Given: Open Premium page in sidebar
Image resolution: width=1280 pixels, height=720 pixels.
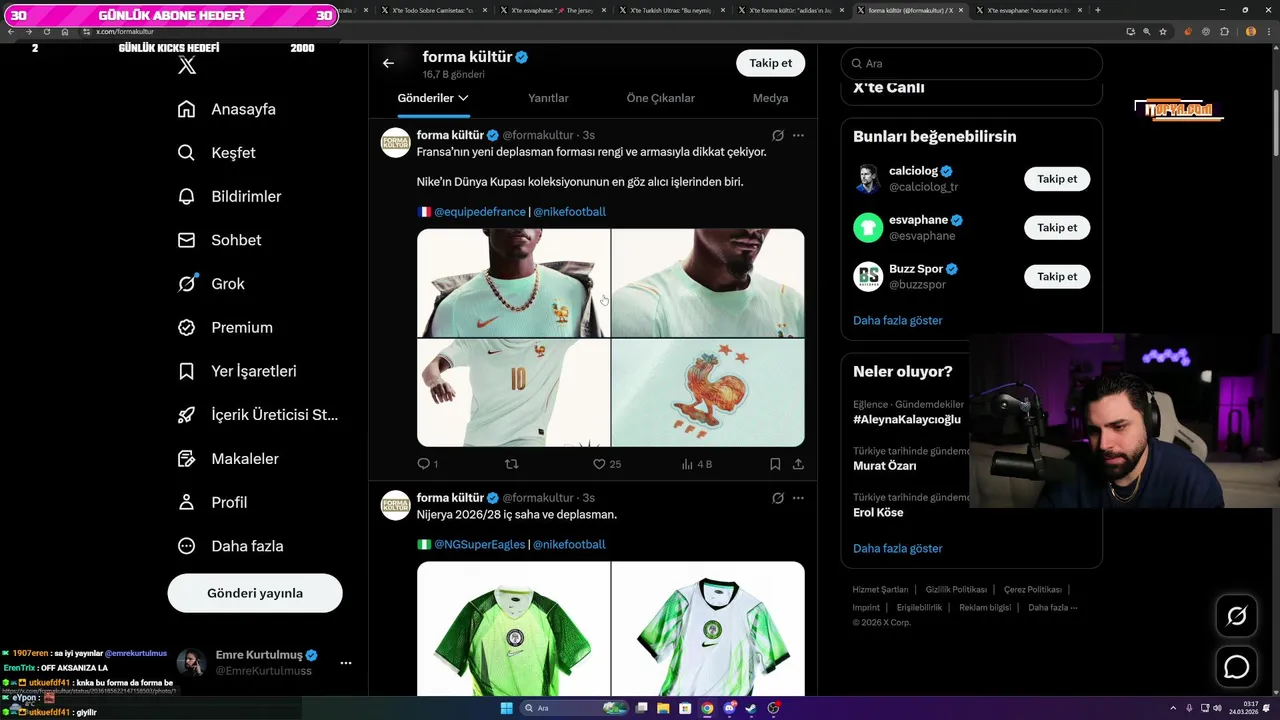Looking at the screenshot, I should [x=225, y=327].
